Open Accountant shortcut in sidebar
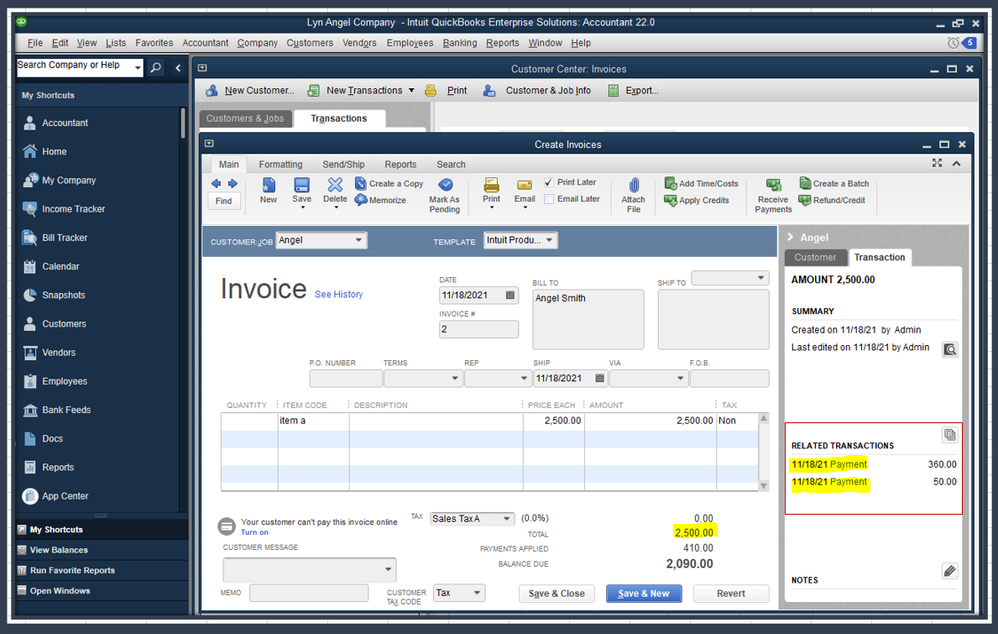 [x=64, y=123]
